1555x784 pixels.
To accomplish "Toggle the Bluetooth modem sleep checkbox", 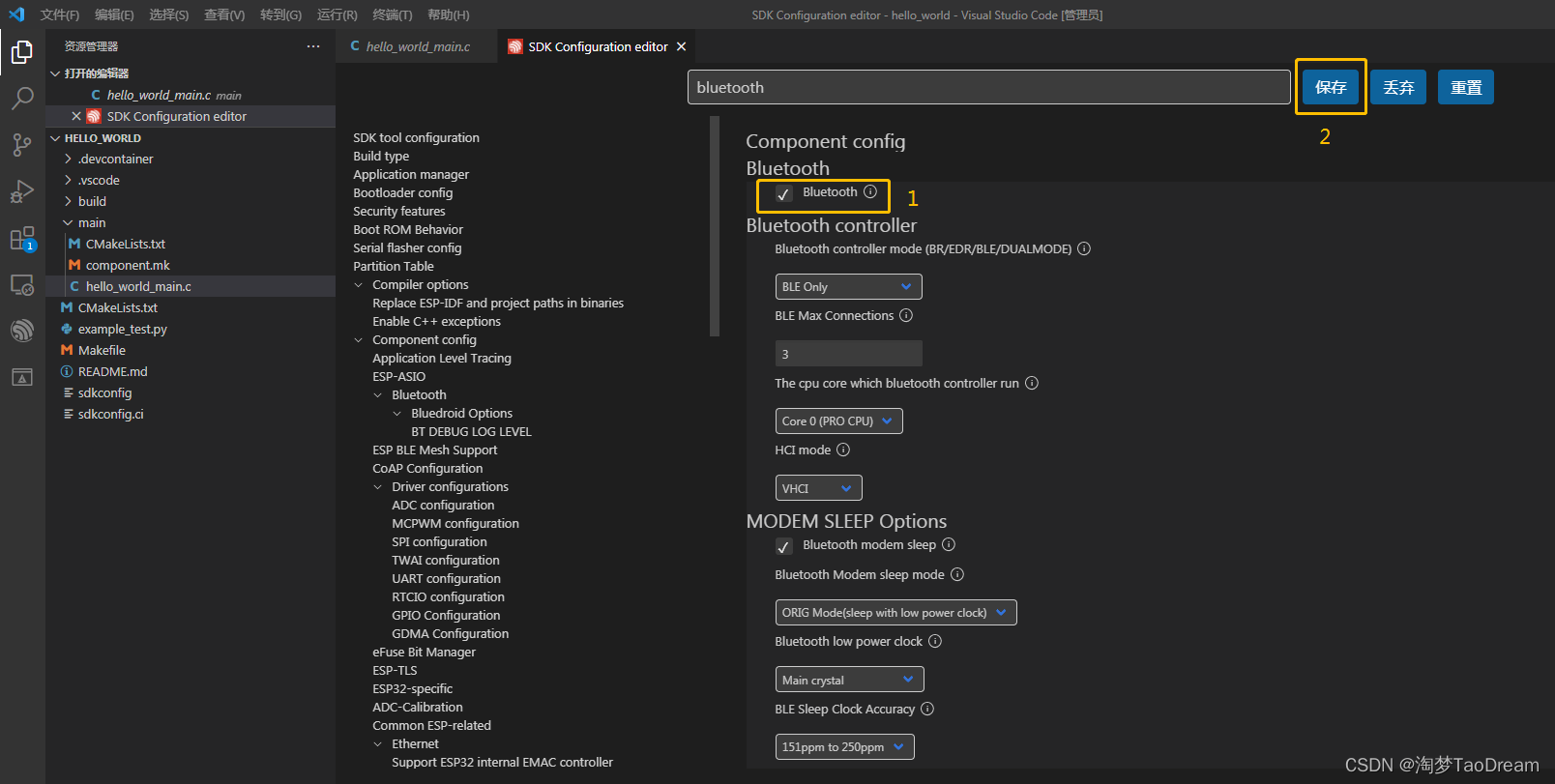I will (x=783, y=546).
